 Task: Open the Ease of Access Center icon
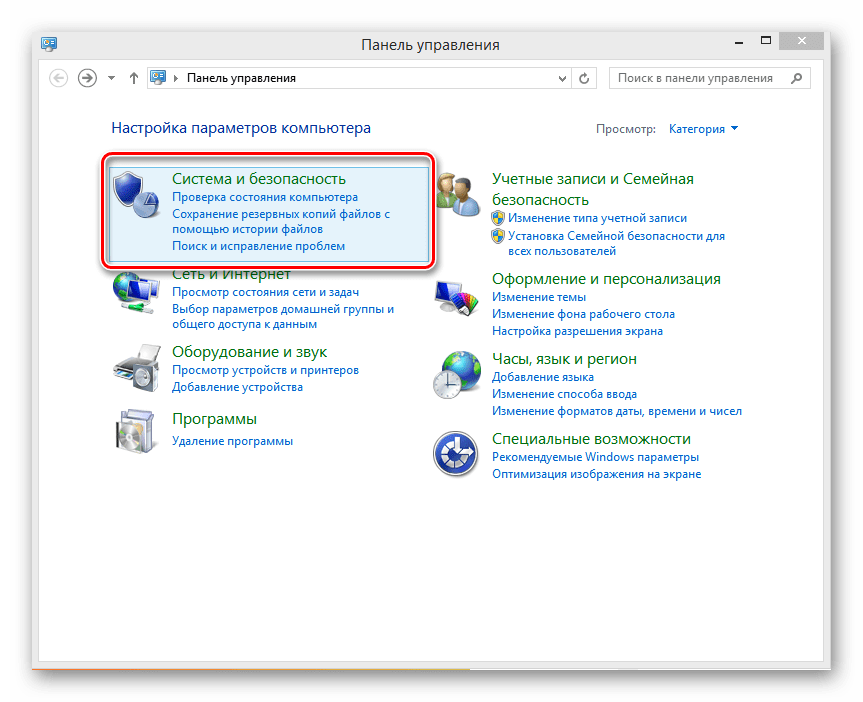(x=455, y=454)
